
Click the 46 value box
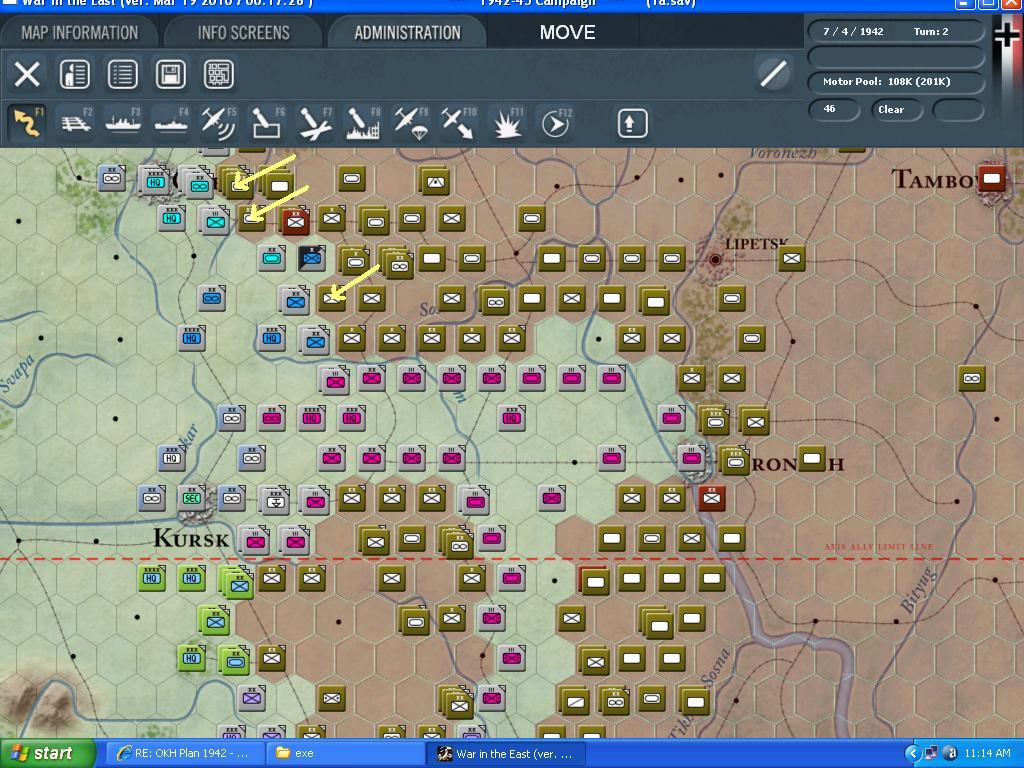click(x=834, y=110)
